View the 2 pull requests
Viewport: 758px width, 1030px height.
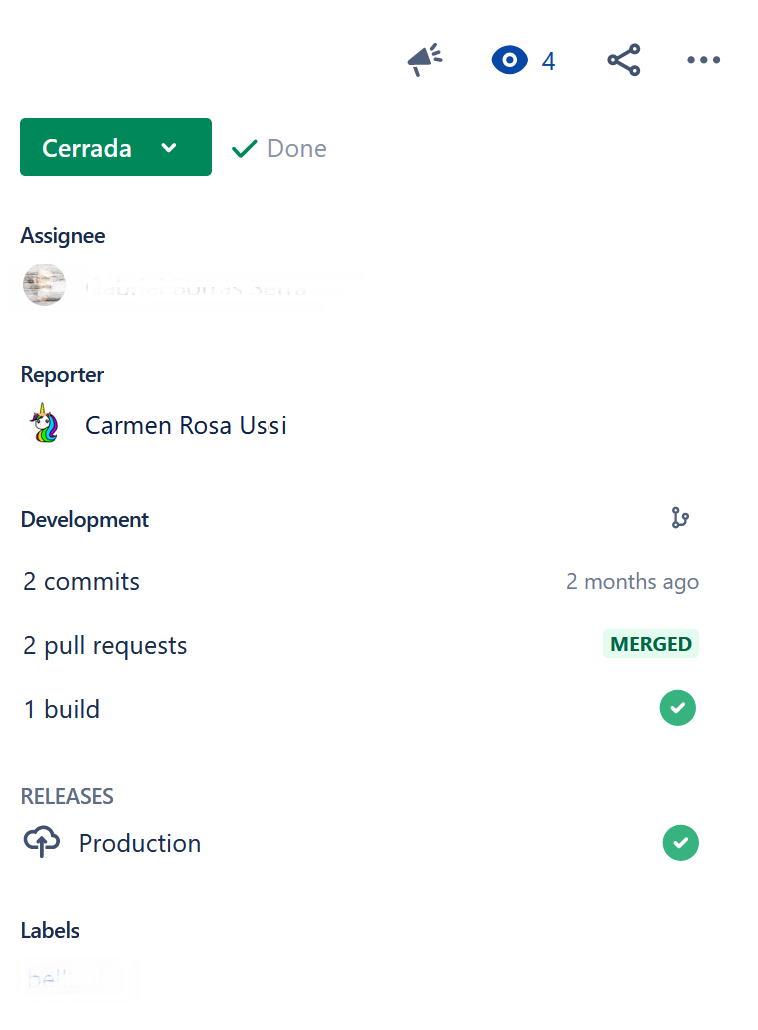[x=105, y=645]
